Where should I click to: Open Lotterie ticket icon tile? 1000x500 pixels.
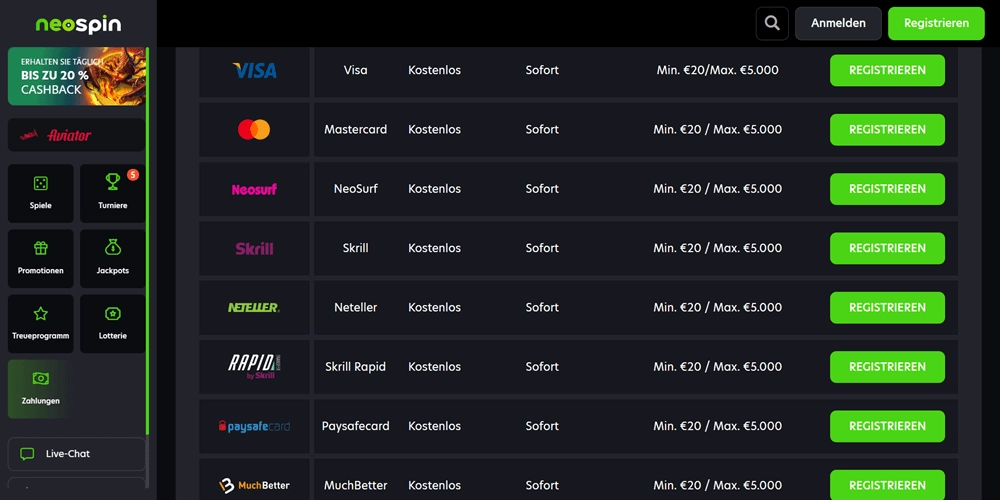[x=113, y=323]
